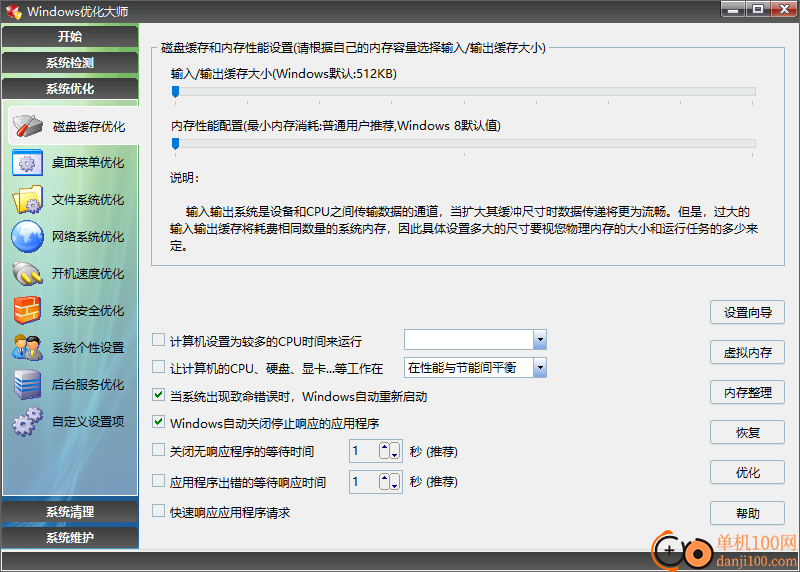Click the 内存性能配置 slider thumb
Image resolution: width=800 pixels, height=572 pixels.
(x=176, y=144)
